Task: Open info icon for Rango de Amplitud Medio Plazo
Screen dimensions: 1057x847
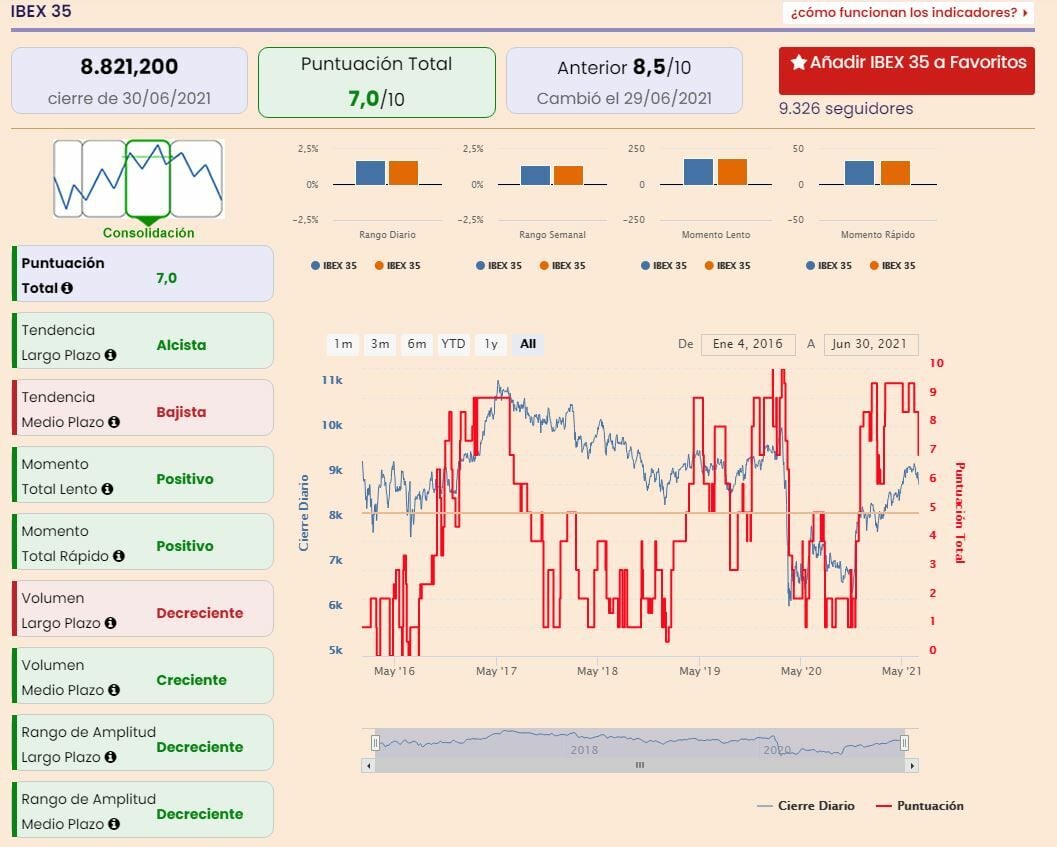Action: (114, 824)
